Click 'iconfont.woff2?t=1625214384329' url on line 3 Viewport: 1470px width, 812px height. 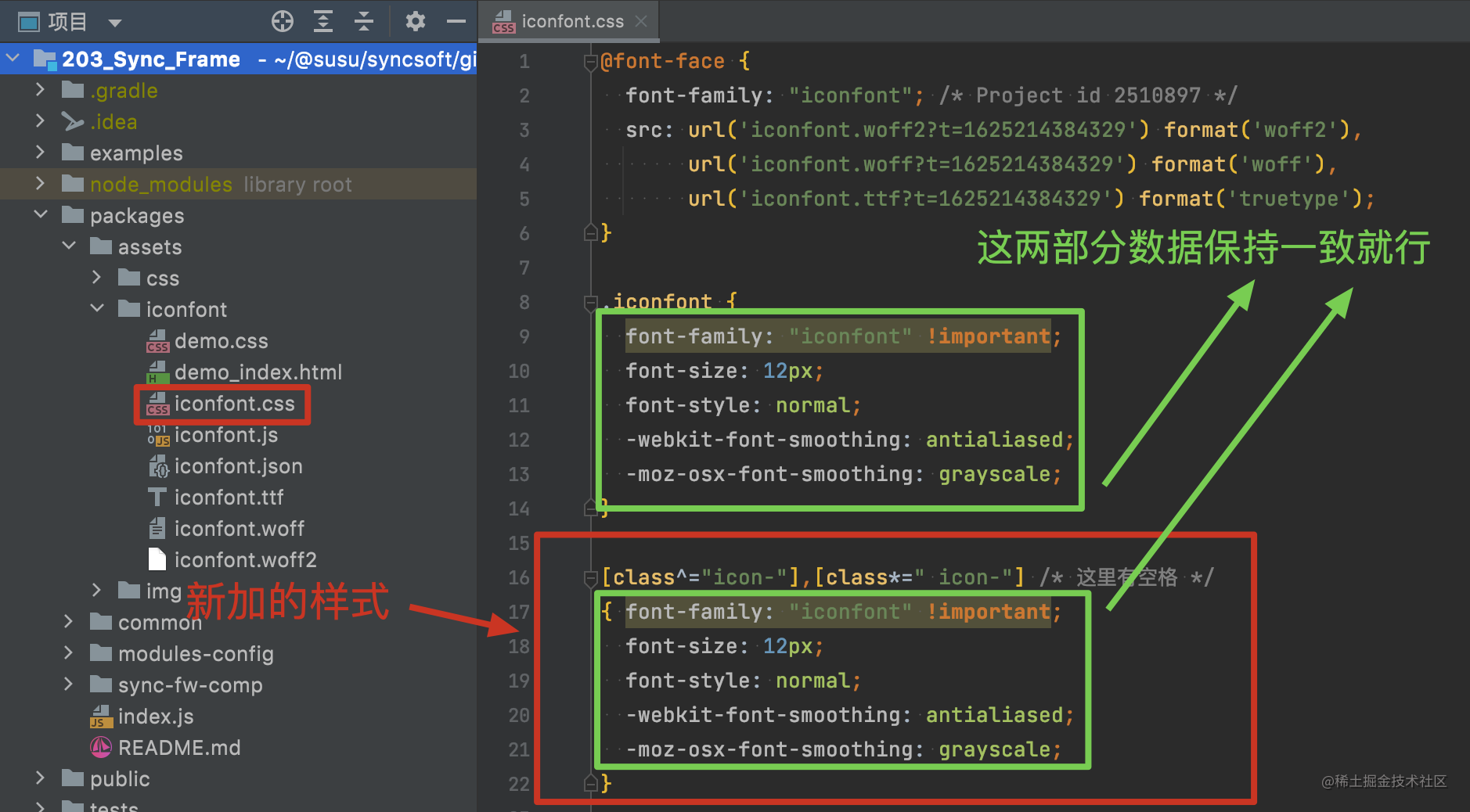[938, 130]
